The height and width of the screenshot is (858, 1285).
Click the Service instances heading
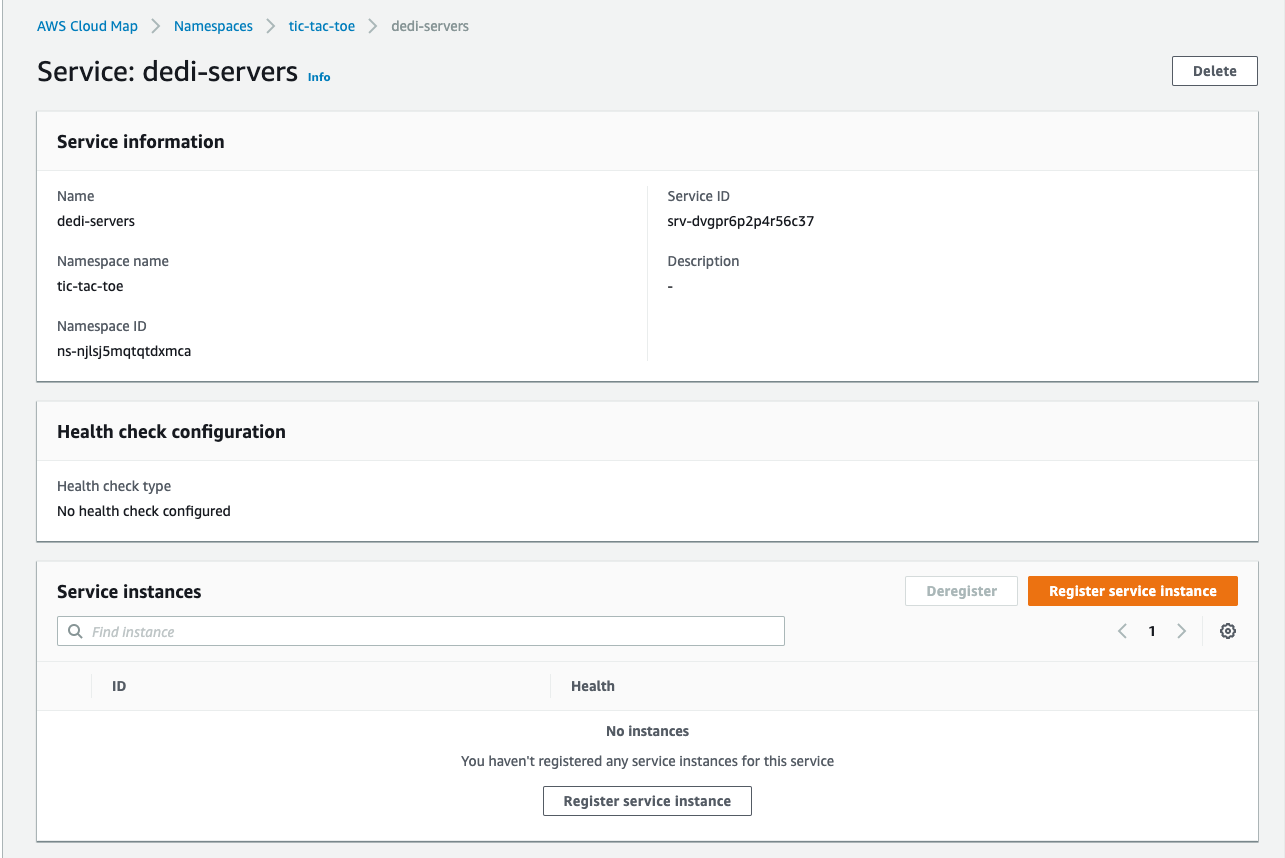click(x=129, y=592)
